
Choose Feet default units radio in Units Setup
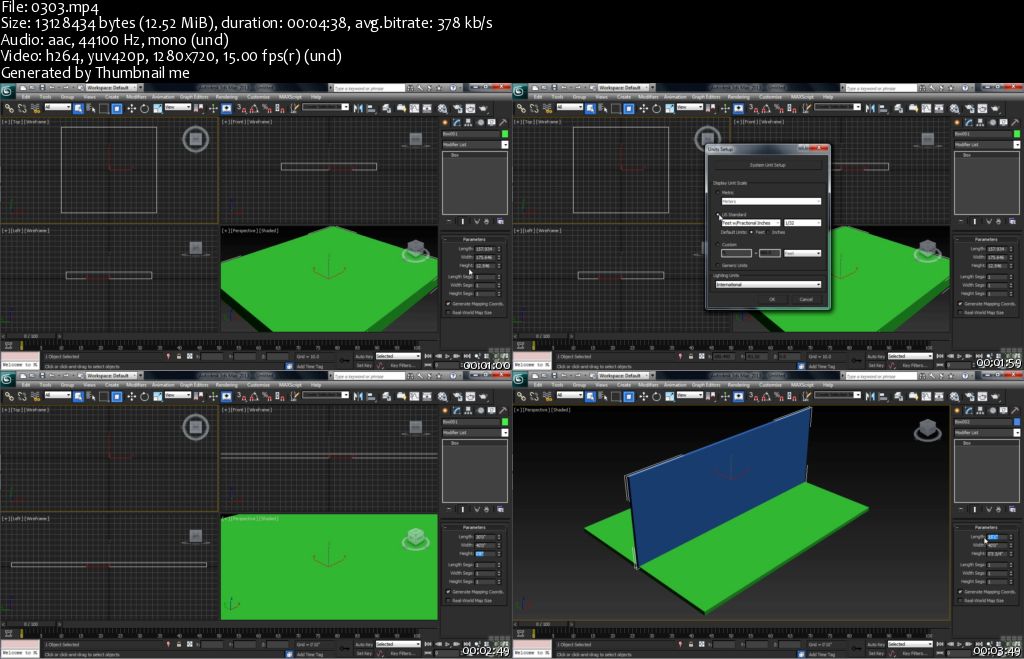click(752, 232)
